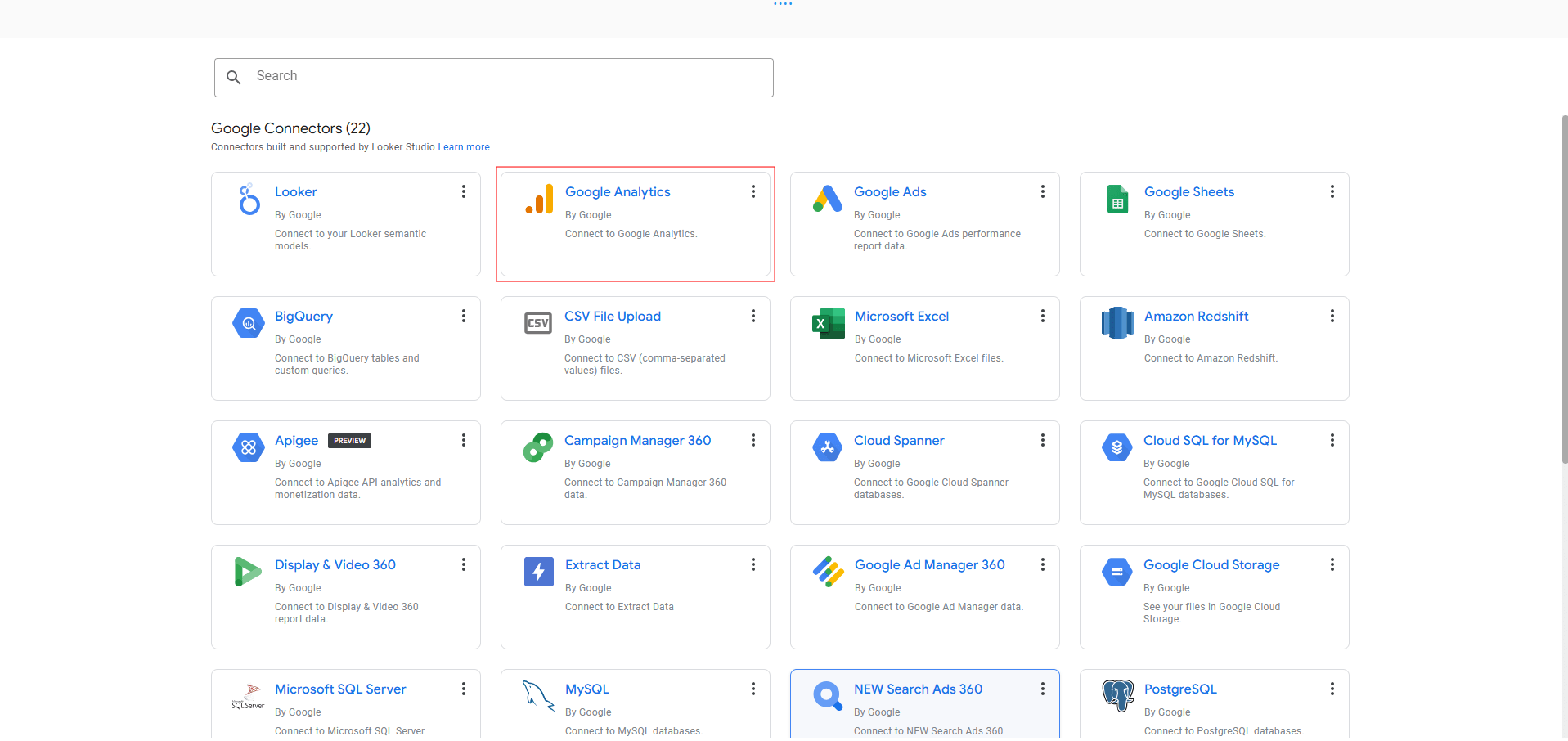Select the Microsoft Excel connector title
Viewport: 1568px width, 741px height.
point(901,316)
